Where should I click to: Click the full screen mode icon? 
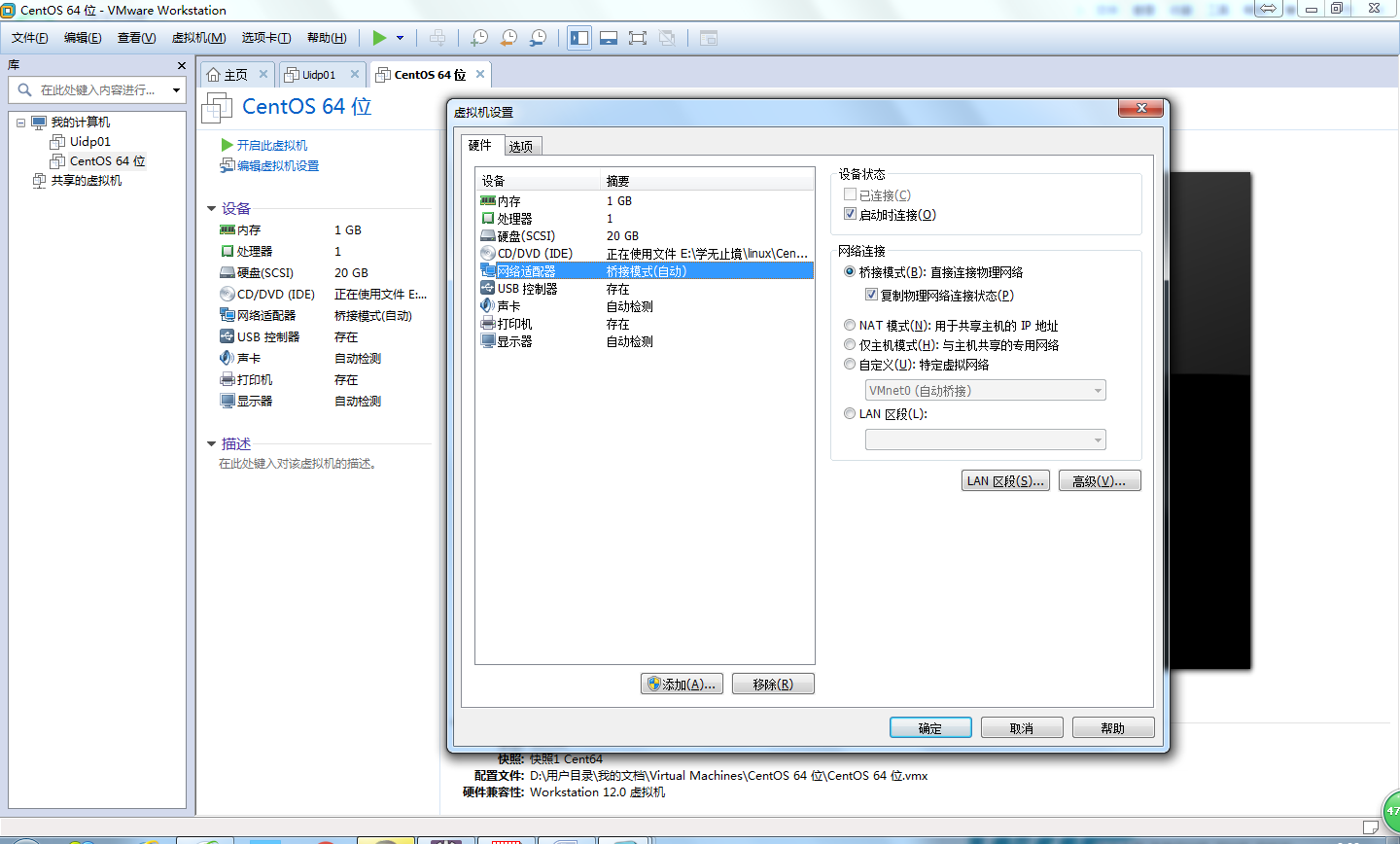click(x=638, y=38)
